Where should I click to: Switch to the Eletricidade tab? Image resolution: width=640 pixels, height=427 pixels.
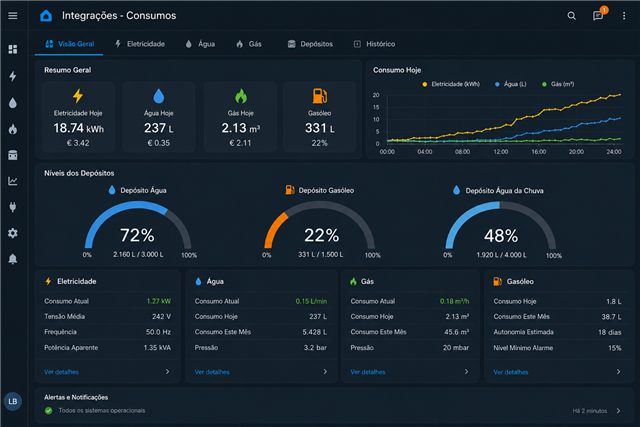click(140, 44)
